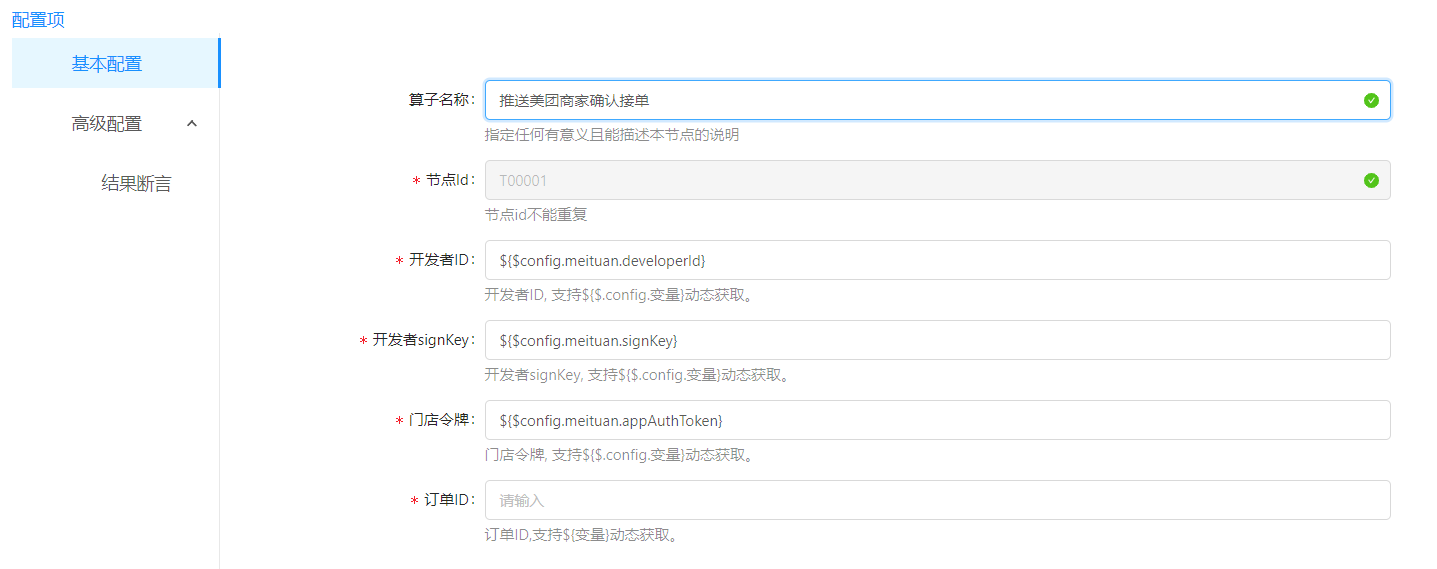The width and height of the screenshot is (1437, 569).
Task: Click the 门店令牌 field label
Action: (440, 420)
